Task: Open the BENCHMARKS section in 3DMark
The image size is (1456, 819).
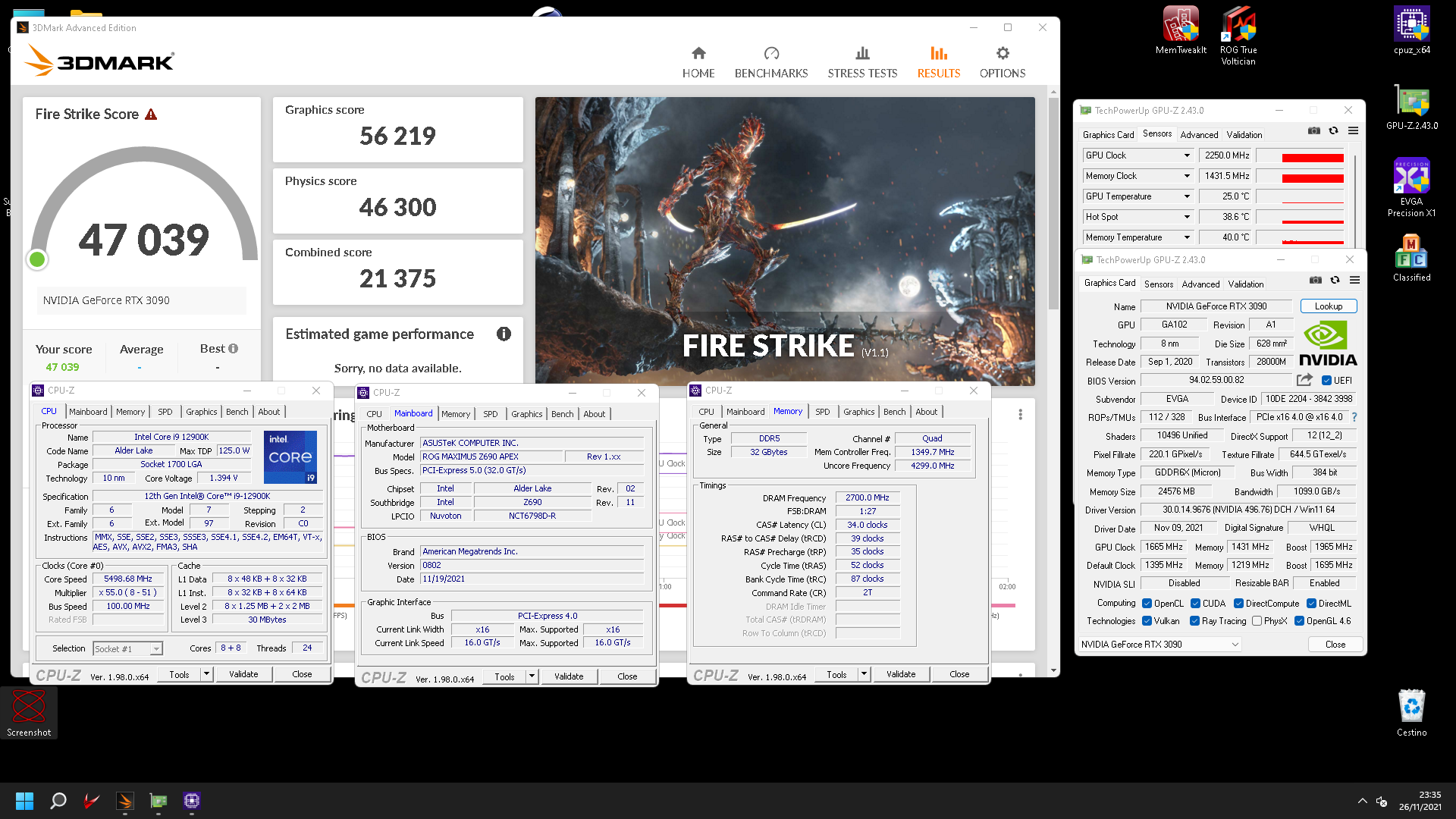Action: point(770,63)
